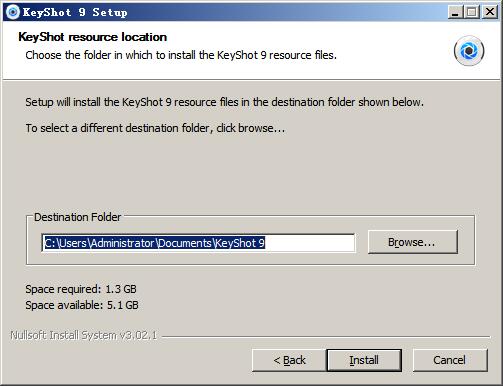503x386 pixels.
Task: Minimize the KeyShot 9 Setup window
Action: [x=455, y=12]
